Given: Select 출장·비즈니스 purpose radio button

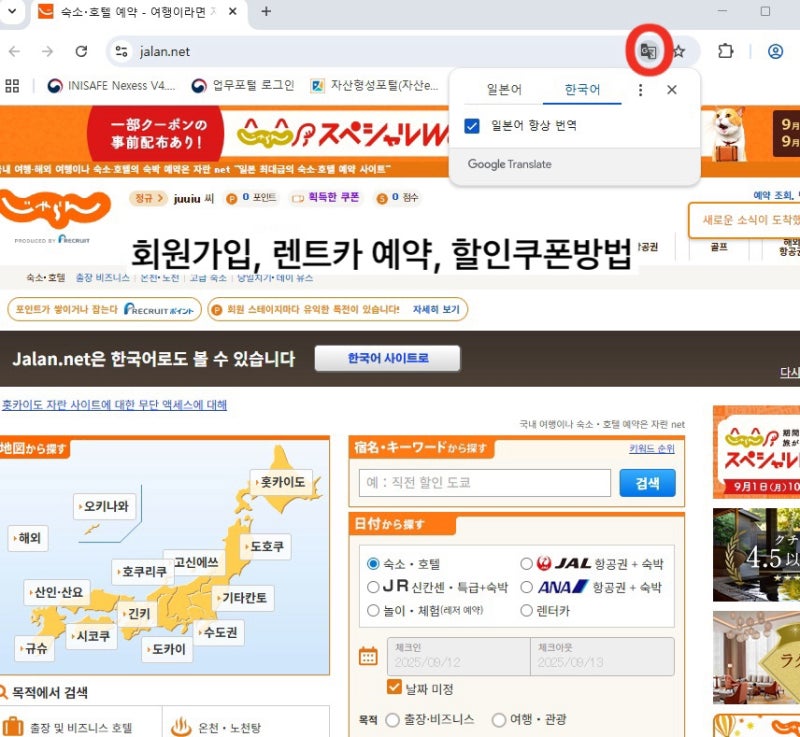Looking at the screenshot, I should pos(392,720).
